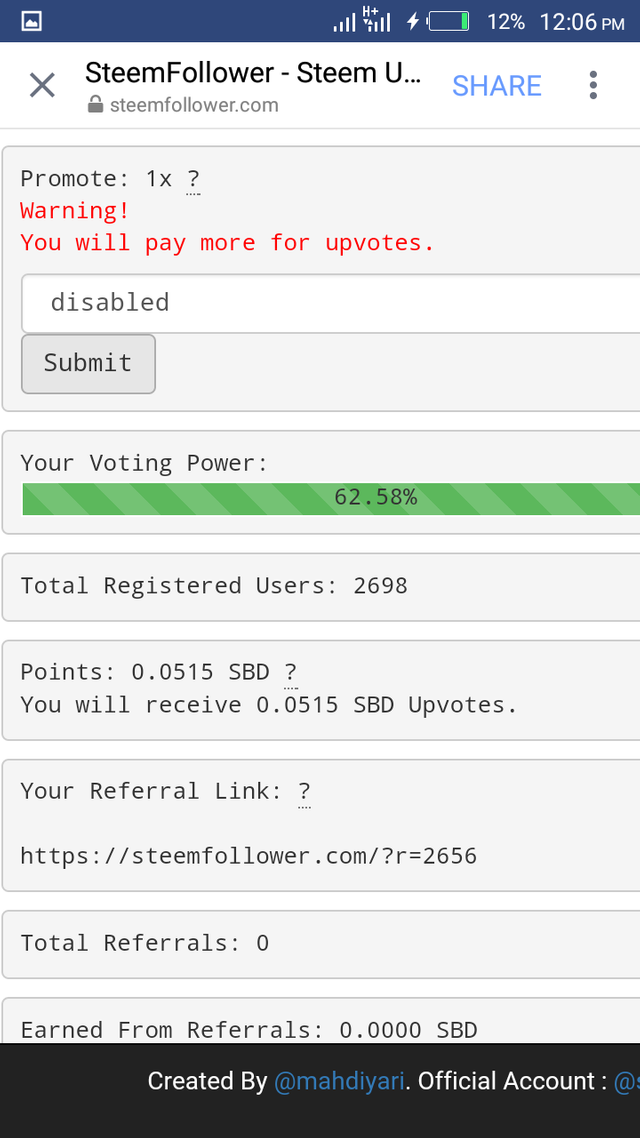Open the three-dot overflow menu
Screen dimensions: 640x1138
(x=593, y=86)
